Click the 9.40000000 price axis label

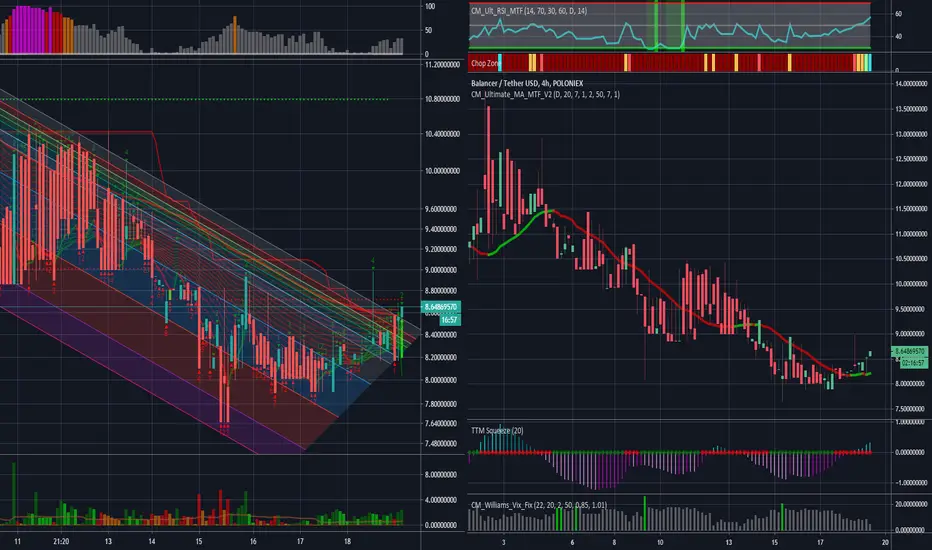[x=441, y=229]
